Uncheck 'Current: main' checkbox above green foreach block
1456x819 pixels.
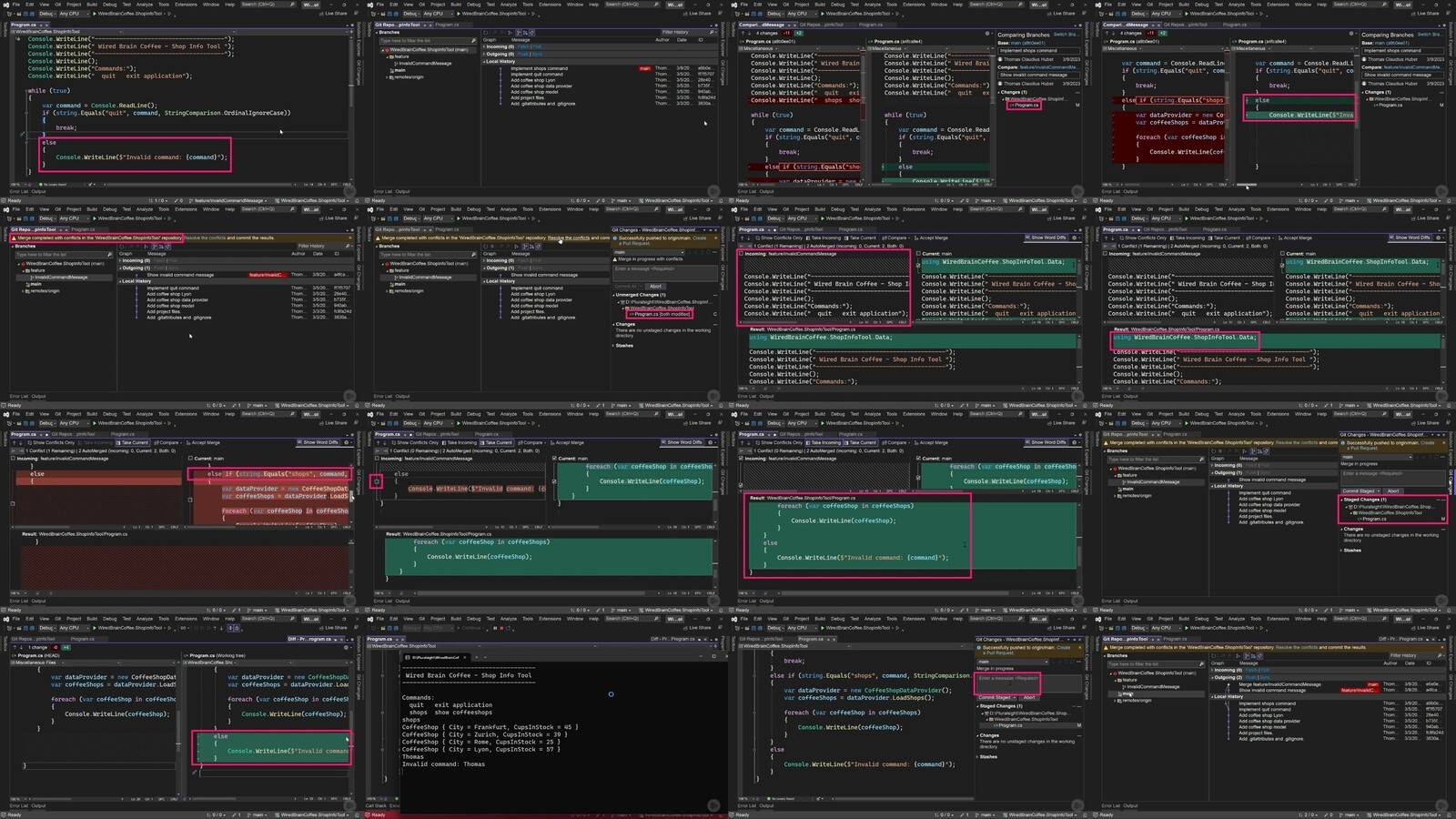coord(554,459)
